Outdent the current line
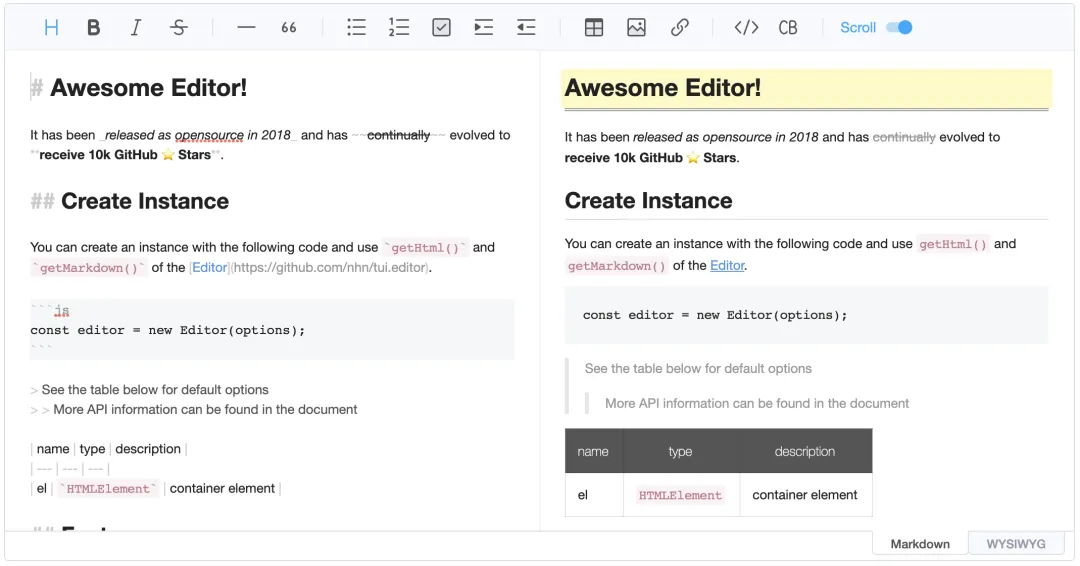The width and height of the screenshot is (1080, 566). point(526,28)
